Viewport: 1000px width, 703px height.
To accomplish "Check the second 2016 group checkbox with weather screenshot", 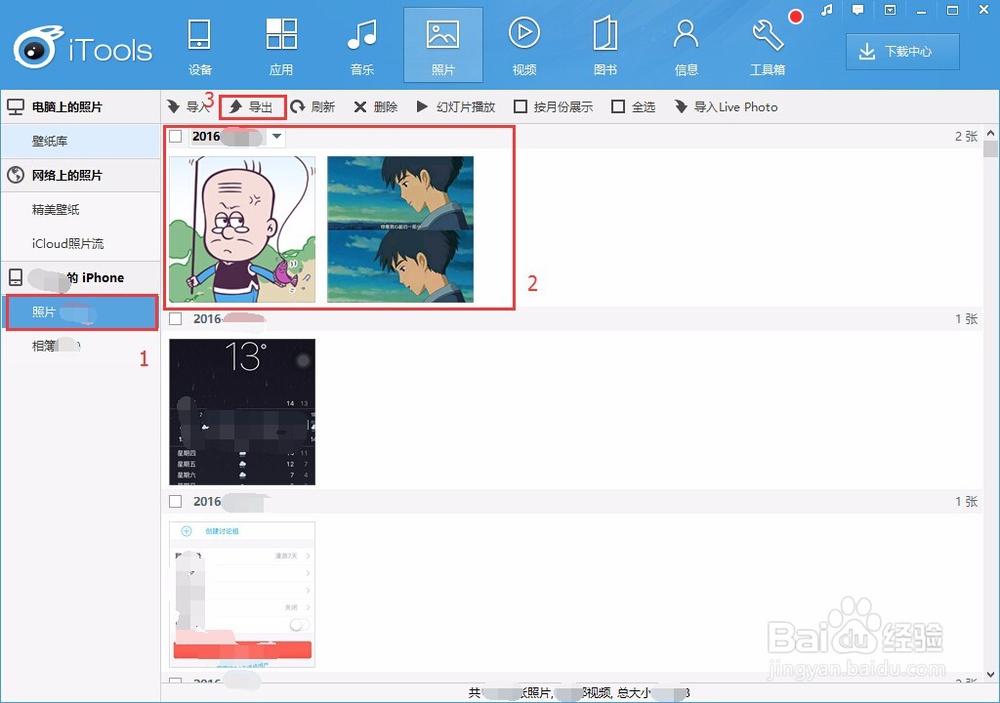I will tap(175, 318).
